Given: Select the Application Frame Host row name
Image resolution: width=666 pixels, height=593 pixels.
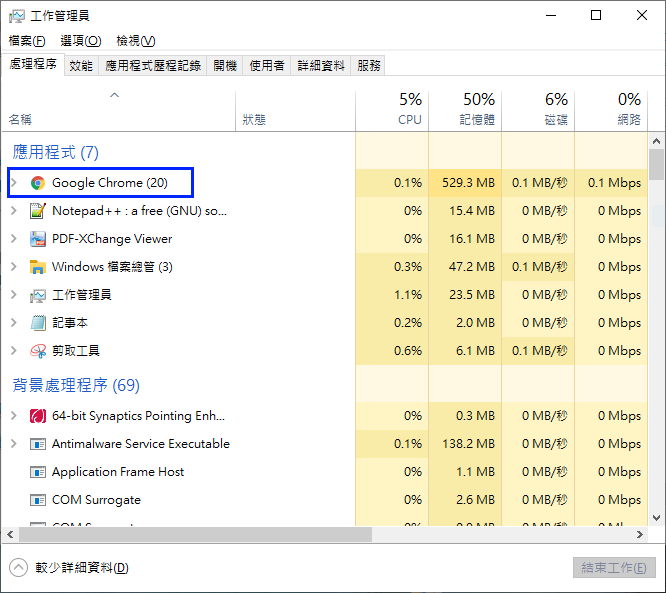Looking at the screenshot, I should pyautogui.click(x=118, y=472).
